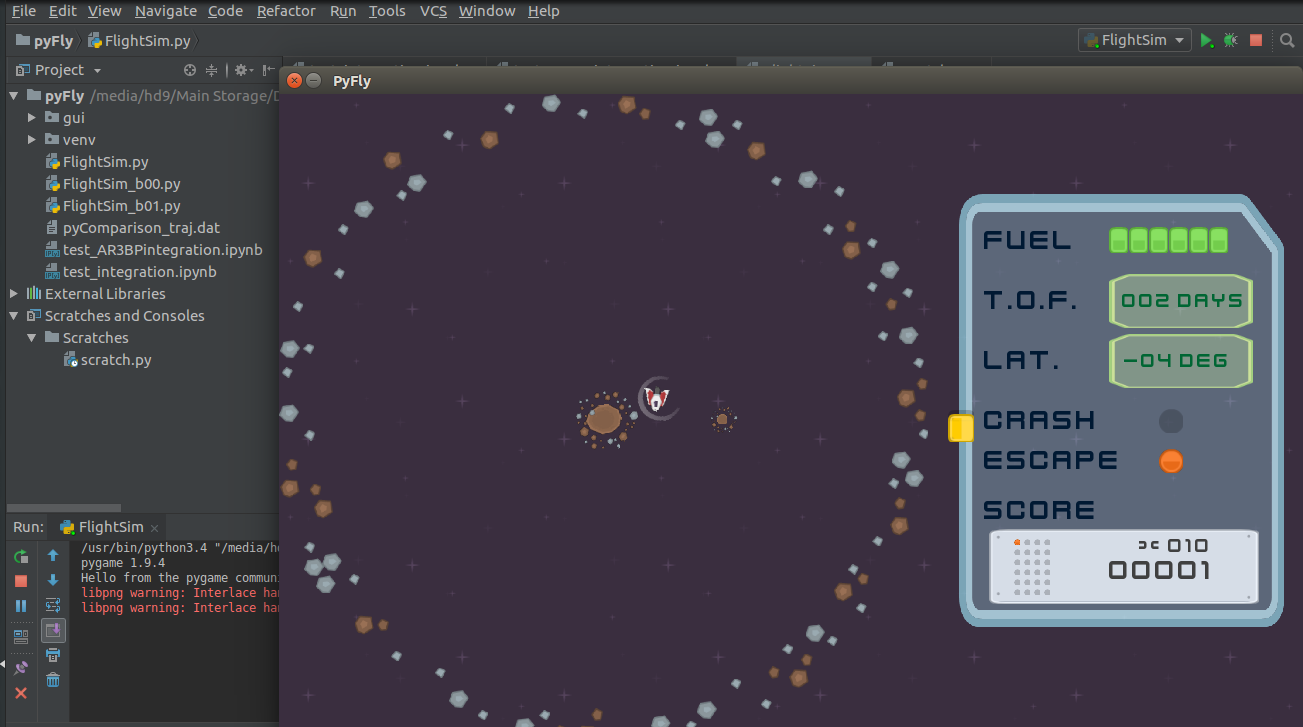
Task: Expand the venv folder
Action: pos(32,140)
